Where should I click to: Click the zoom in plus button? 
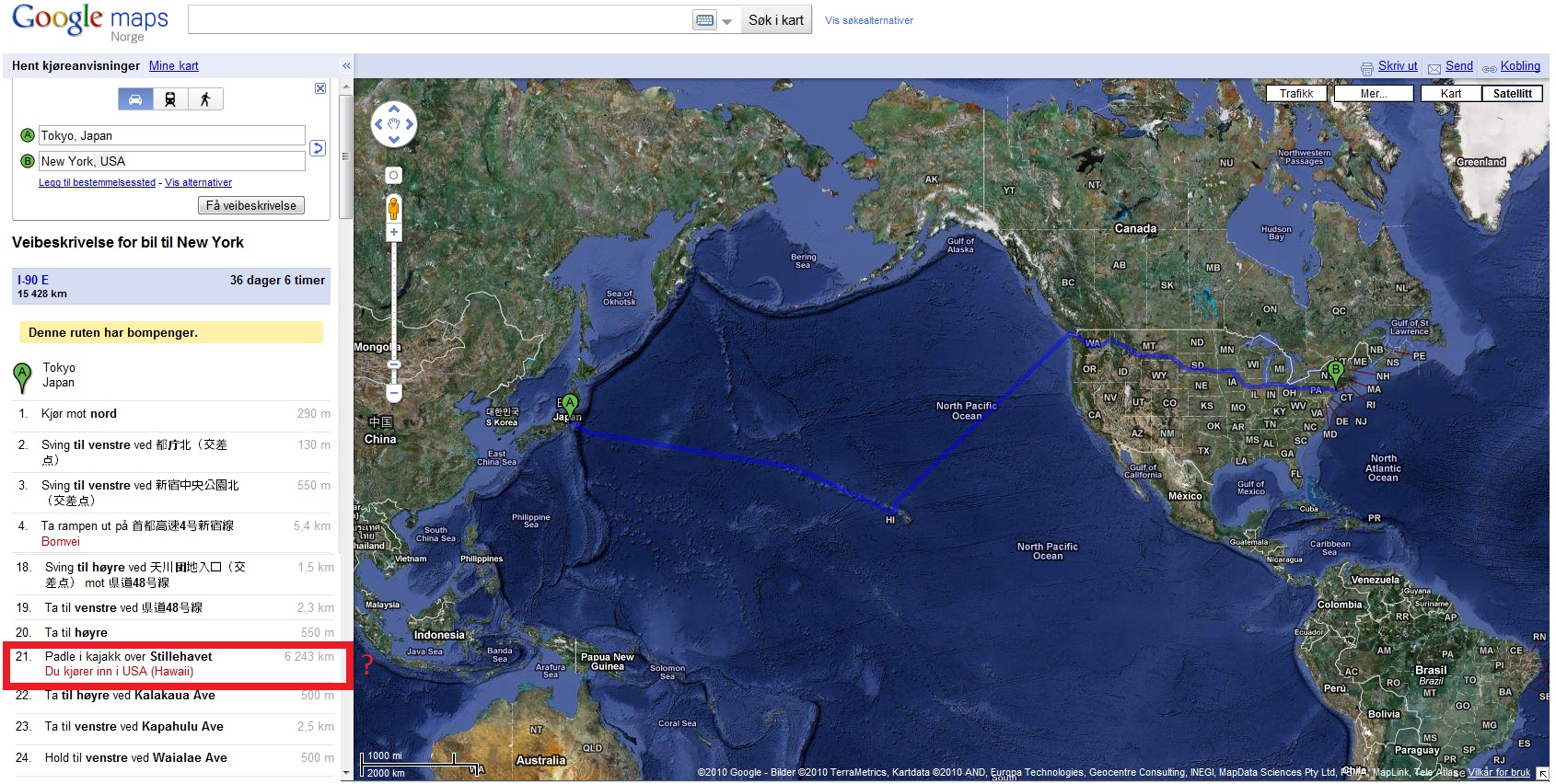tap(394, 232)
